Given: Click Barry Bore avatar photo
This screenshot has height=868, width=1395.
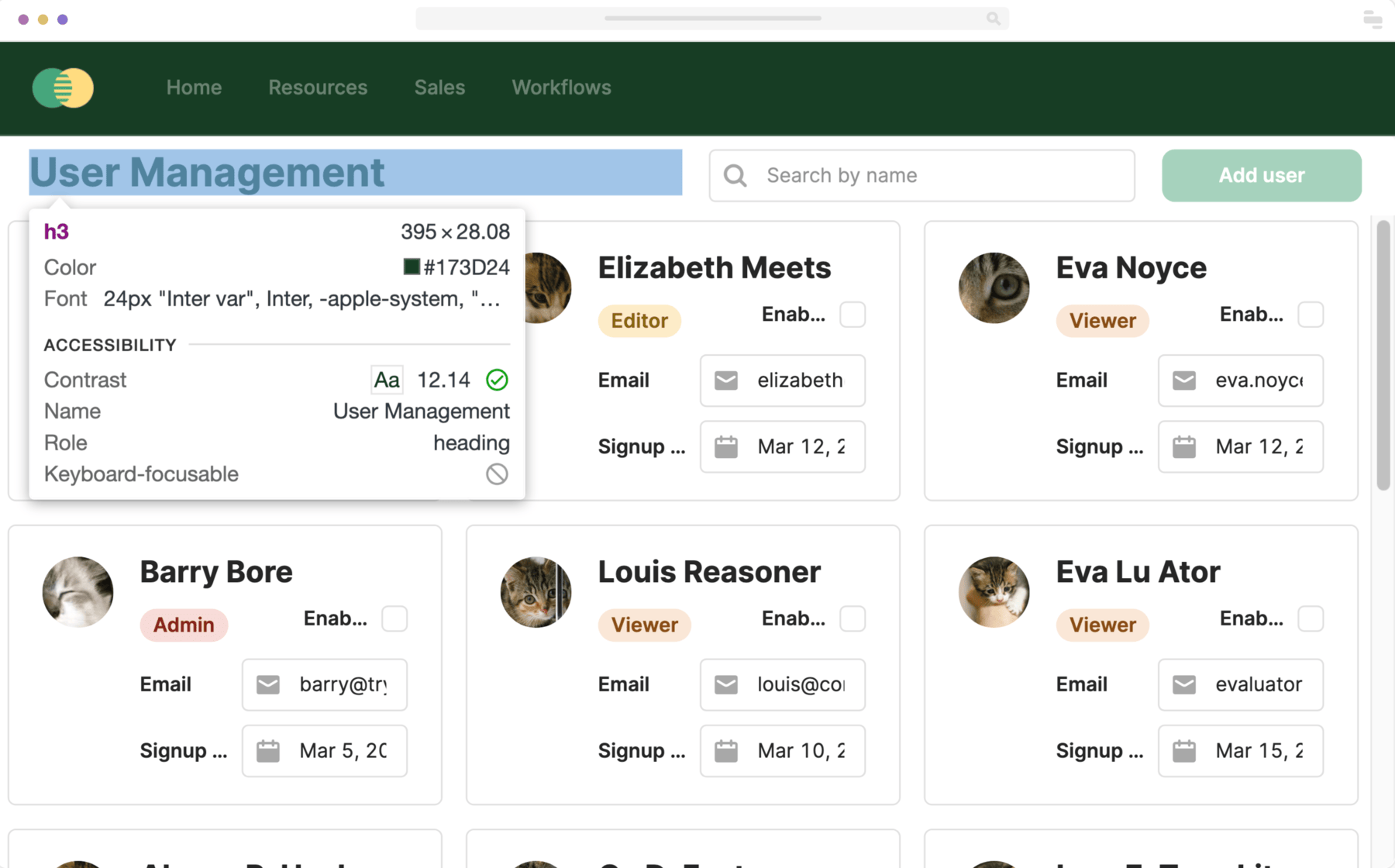Looking at the screenshot, I should pos(77,591).
